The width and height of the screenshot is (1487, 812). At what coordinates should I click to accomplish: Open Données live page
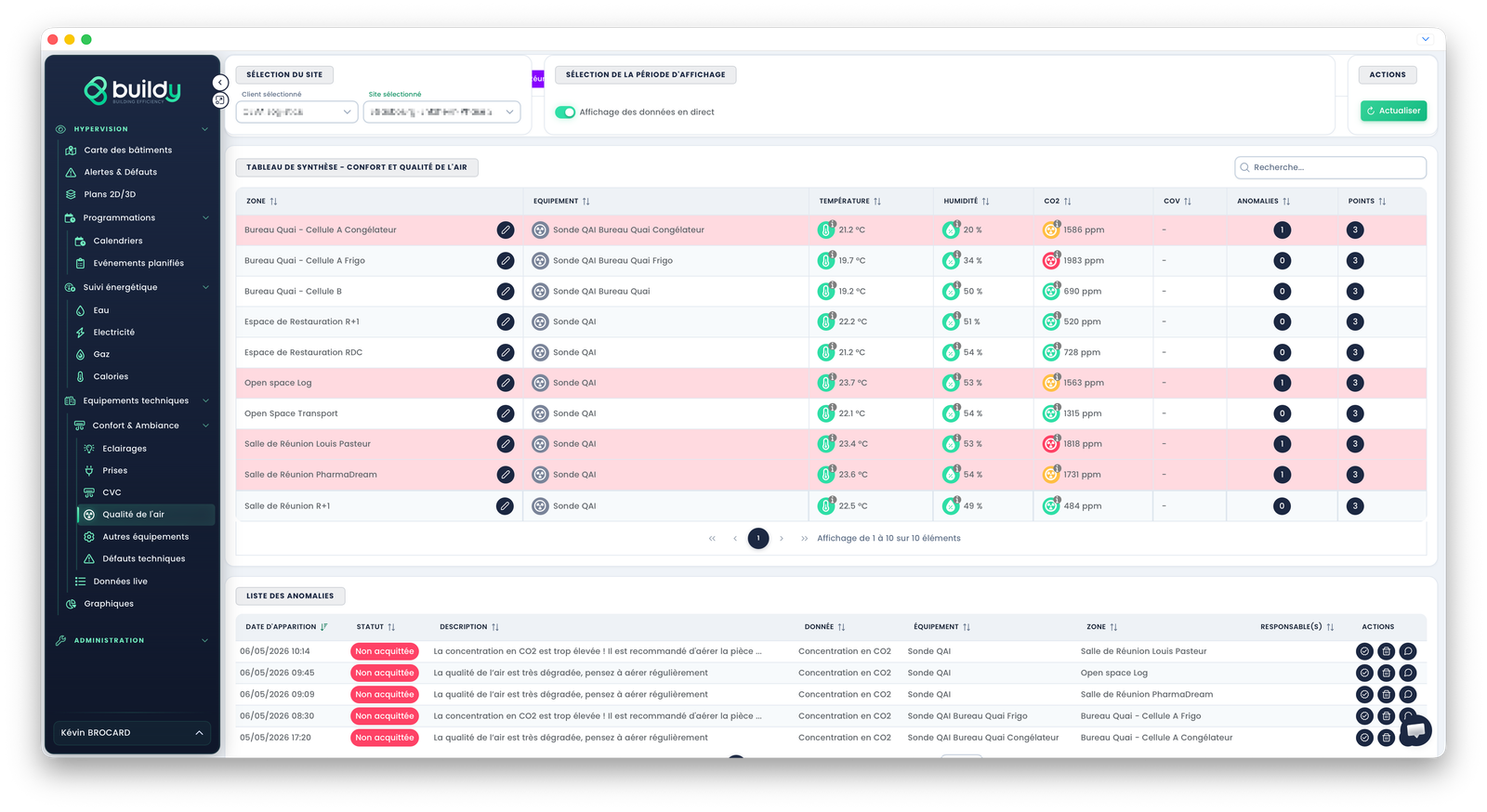coord(120,582)
